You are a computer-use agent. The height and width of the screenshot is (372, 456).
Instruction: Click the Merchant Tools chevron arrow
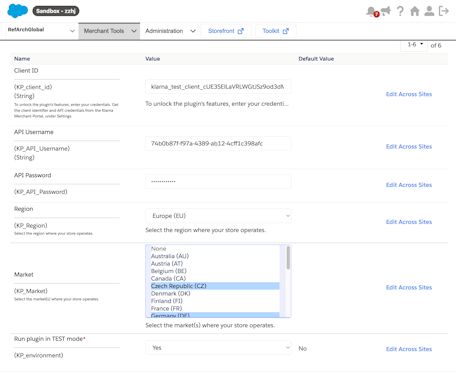tap(134, 31)
